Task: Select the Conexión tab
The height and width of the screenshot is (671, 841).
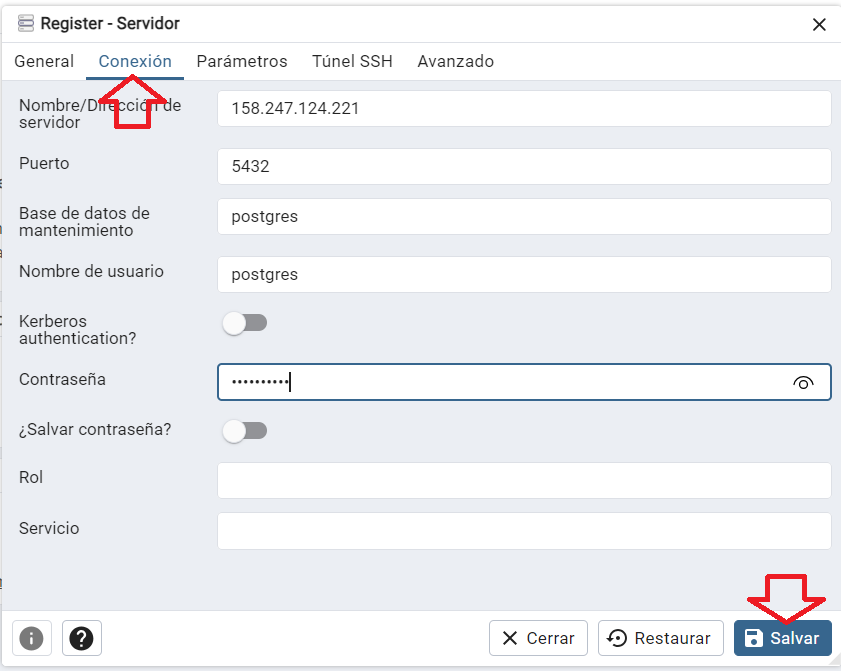Action: [x=135, y=61]
